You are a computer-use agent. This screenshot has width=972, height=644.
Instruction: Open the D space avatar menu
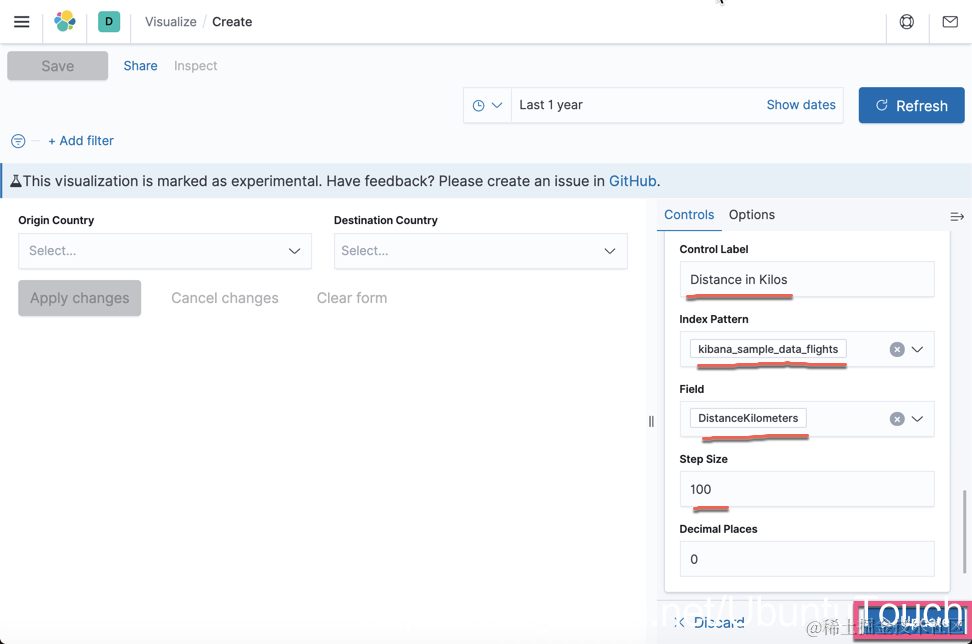109,22
